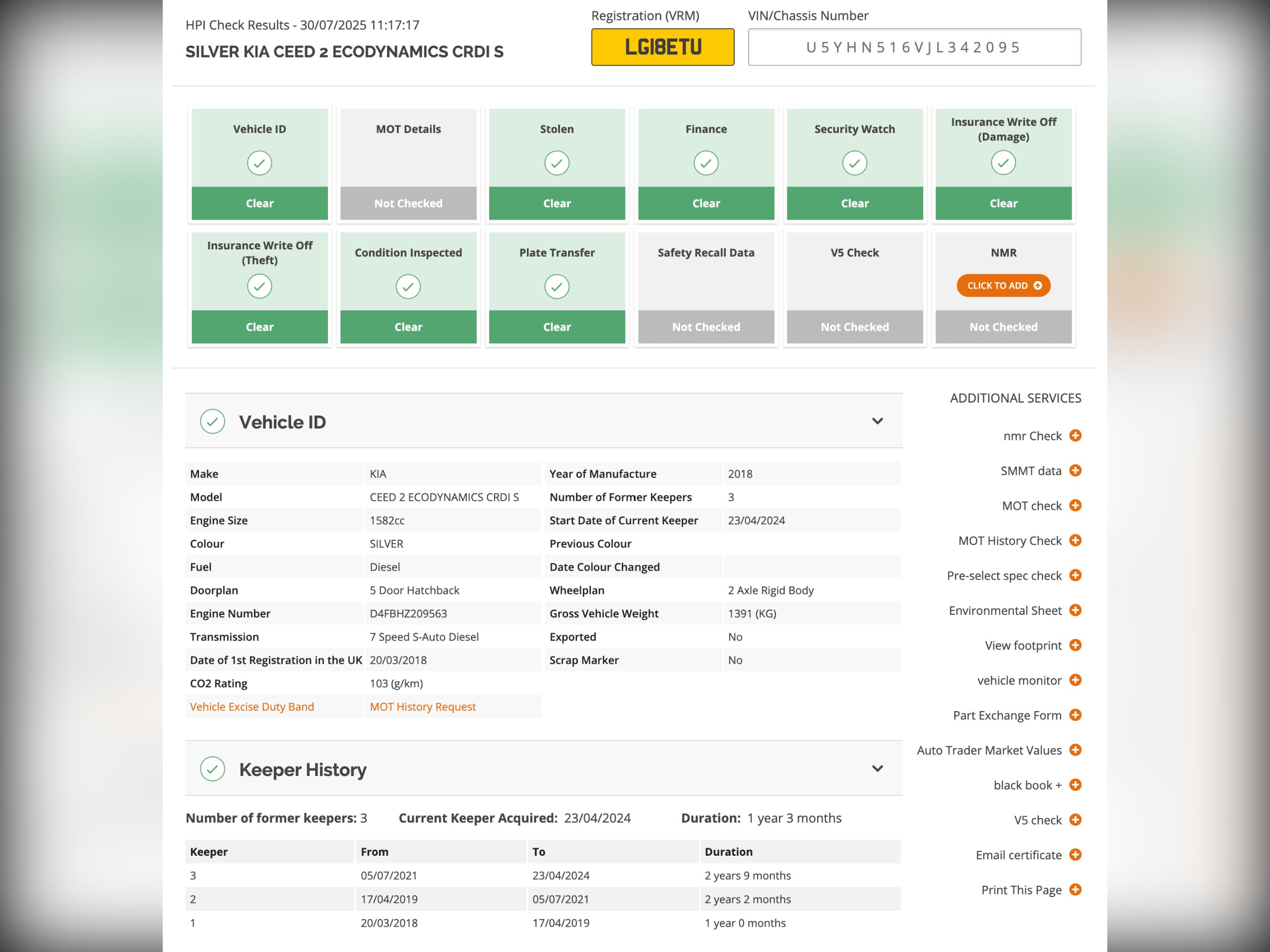Open the 'MOT History Check' service link

(1010, 540)
